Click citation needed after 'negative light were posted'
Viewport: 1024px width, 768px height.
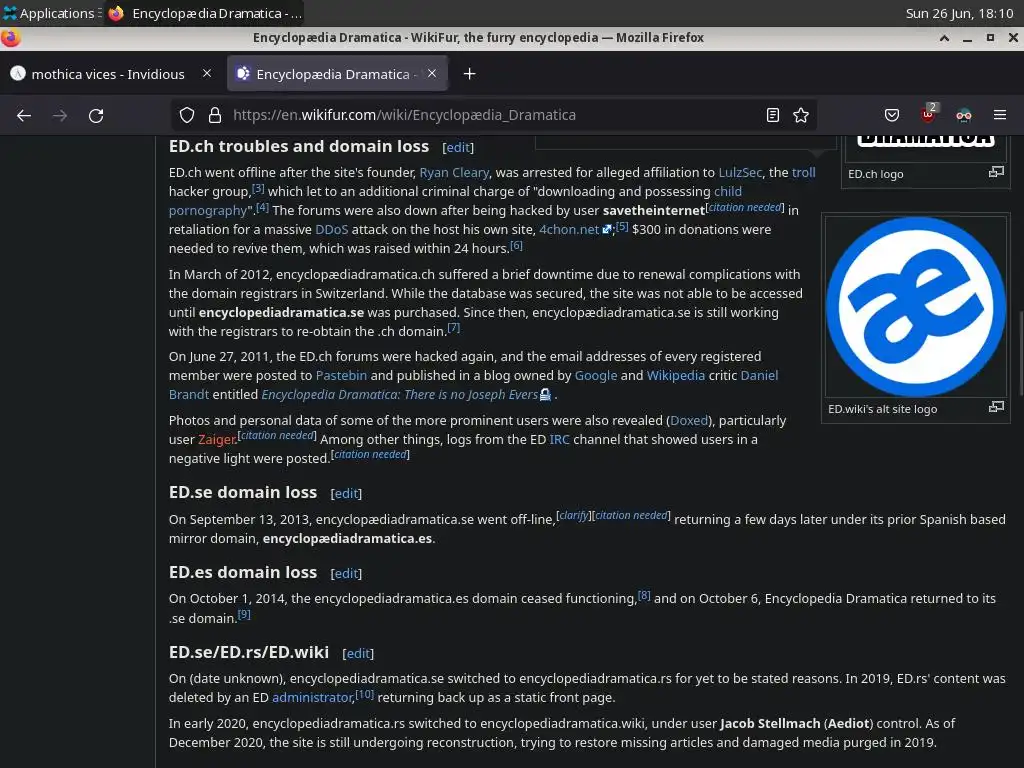(370, 454)
